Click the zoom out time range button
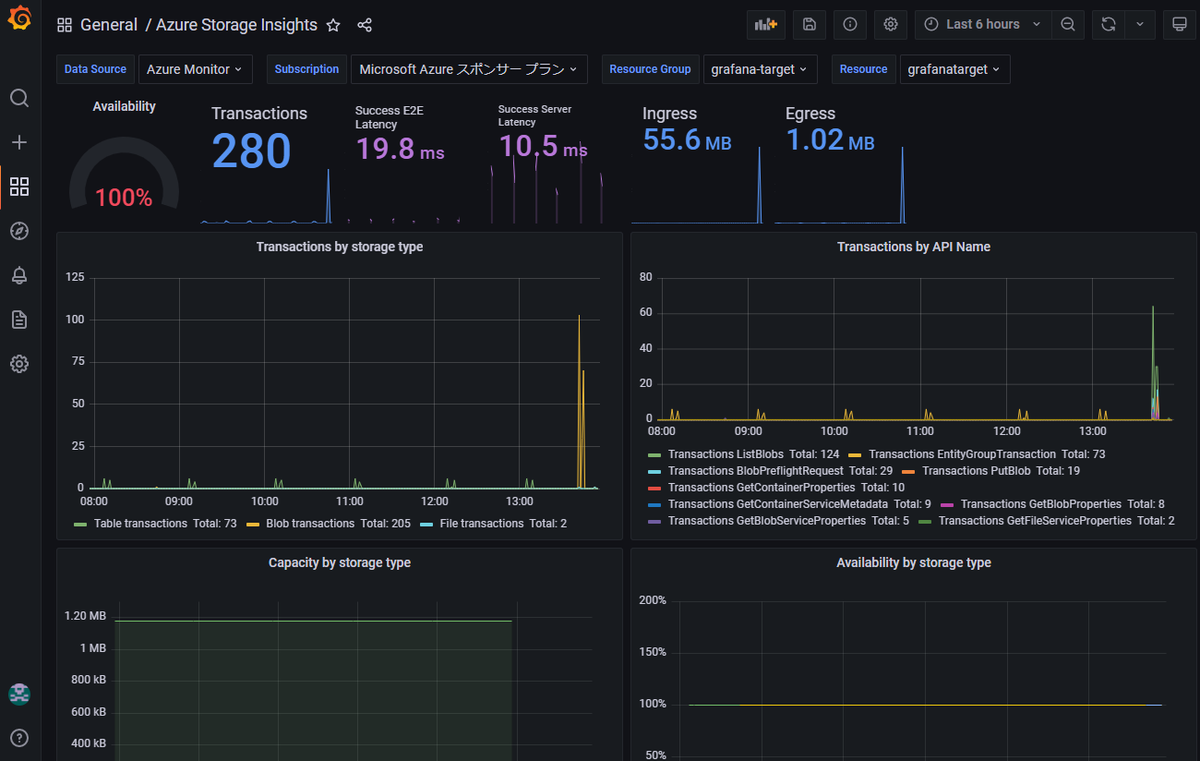 pos(1068,25)
